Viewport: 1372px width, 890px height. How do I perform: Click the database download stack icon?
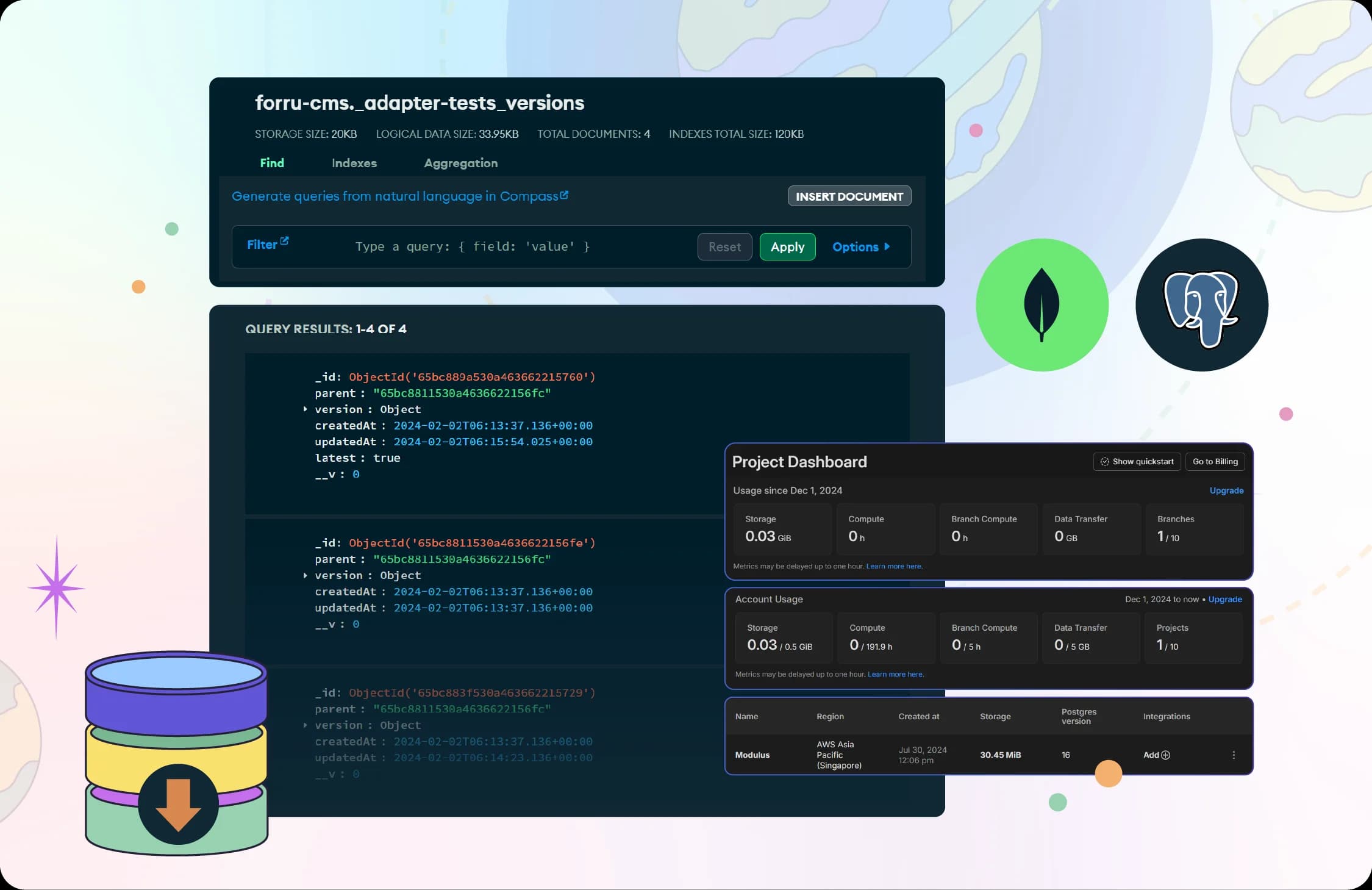click(x=177, y=754)
